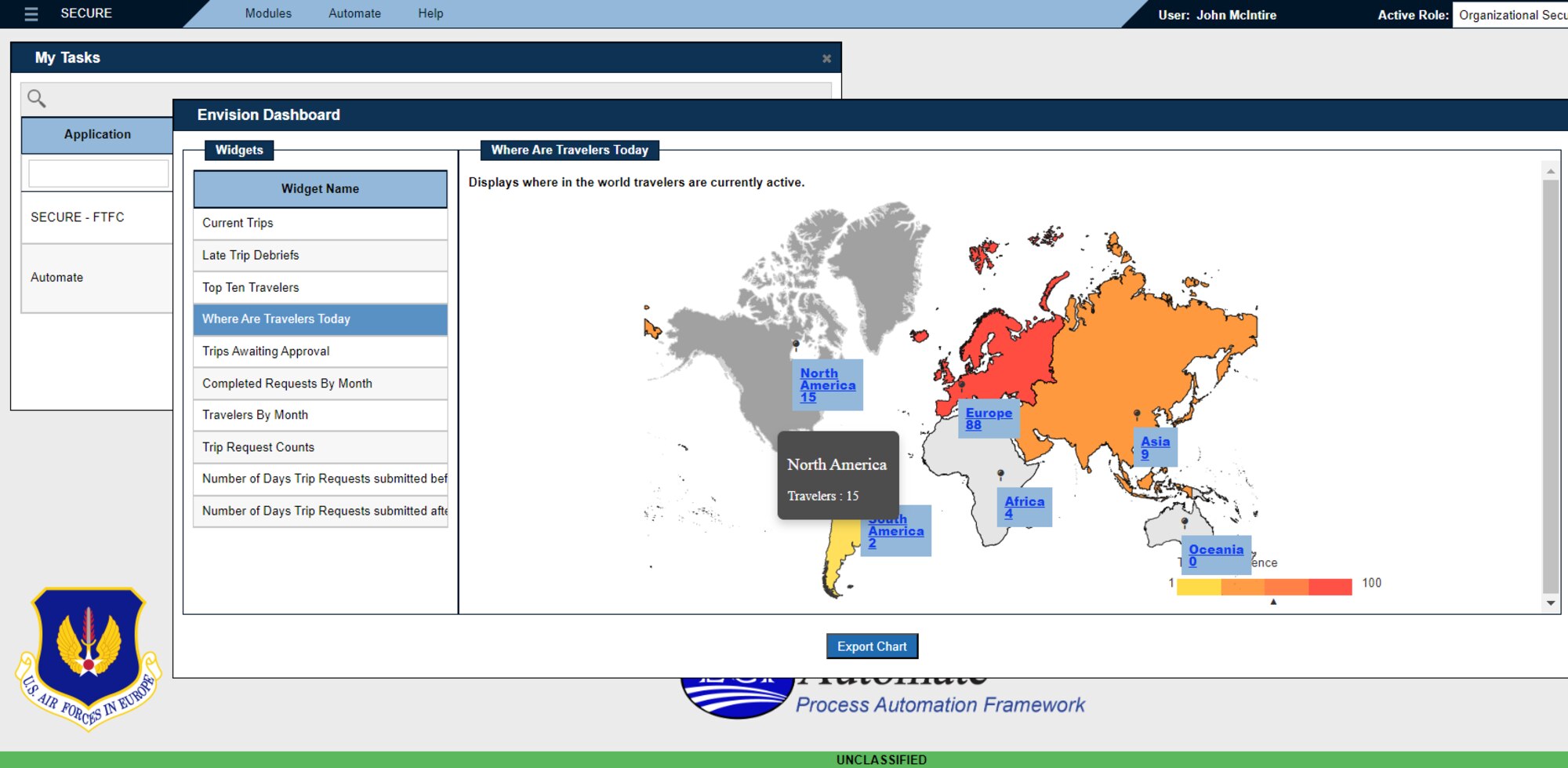Viewport: 1568px width, 768px height.
Task: Click the scrollbar down arrow on the map panel
Action: [1550, 602]
